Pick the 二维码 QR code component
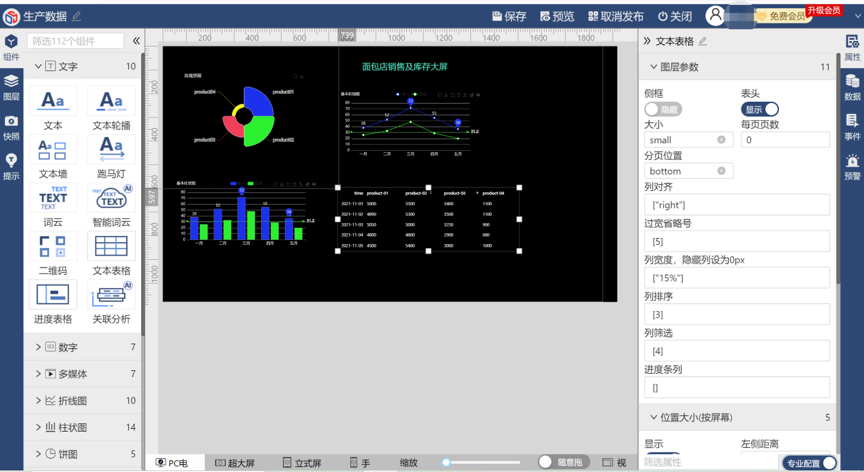 click(x=52, y=246)
